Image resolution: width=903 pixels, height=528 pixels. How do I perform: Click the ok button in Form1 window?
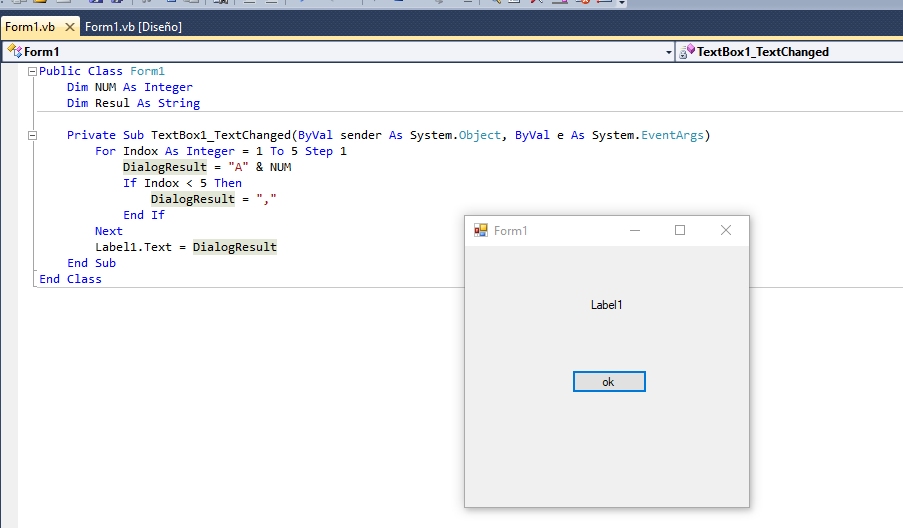(x=609, y=382)
